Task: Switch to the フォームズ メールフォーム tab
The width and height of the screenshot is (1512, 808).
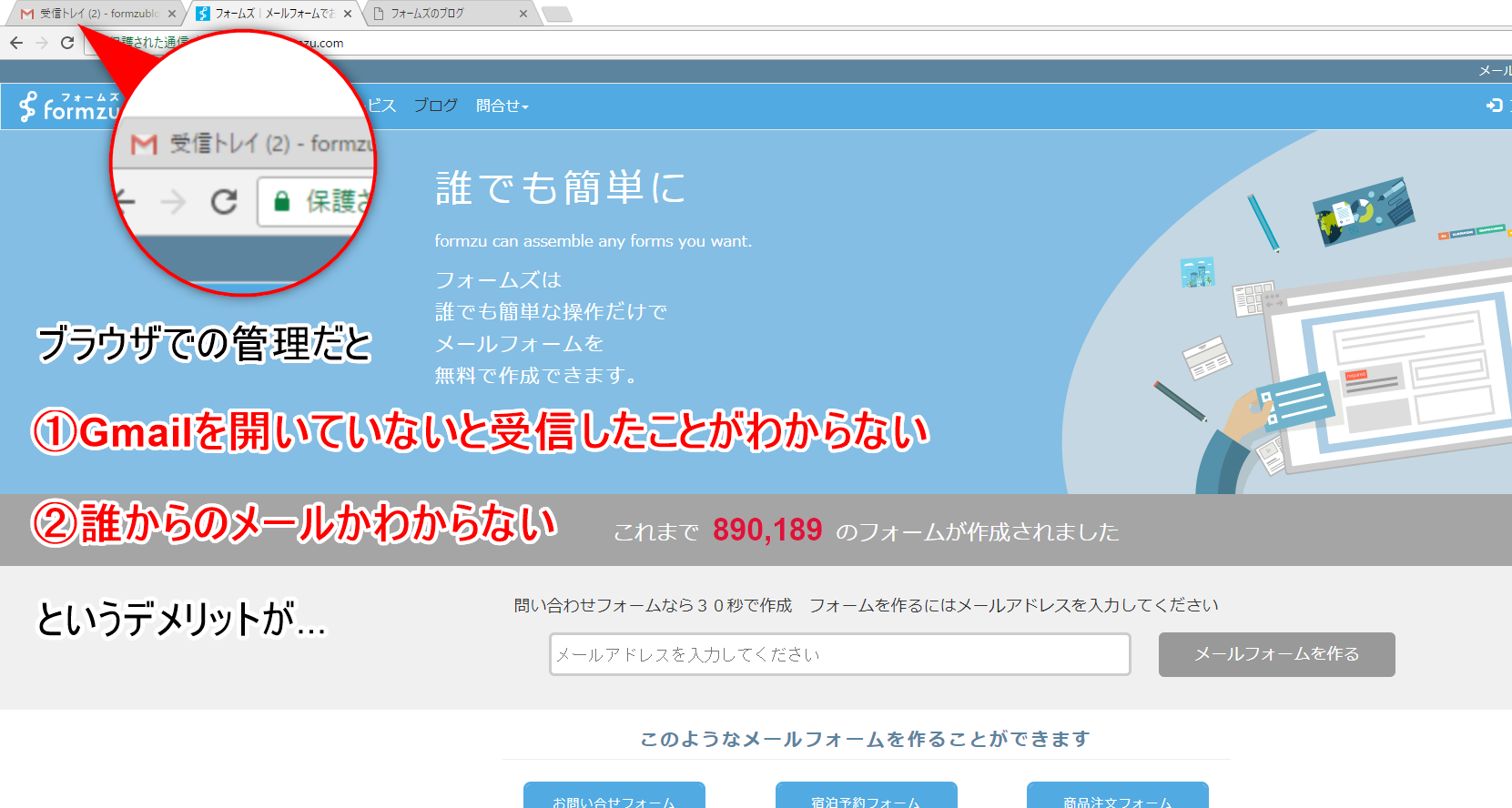Action: [273, 14]
